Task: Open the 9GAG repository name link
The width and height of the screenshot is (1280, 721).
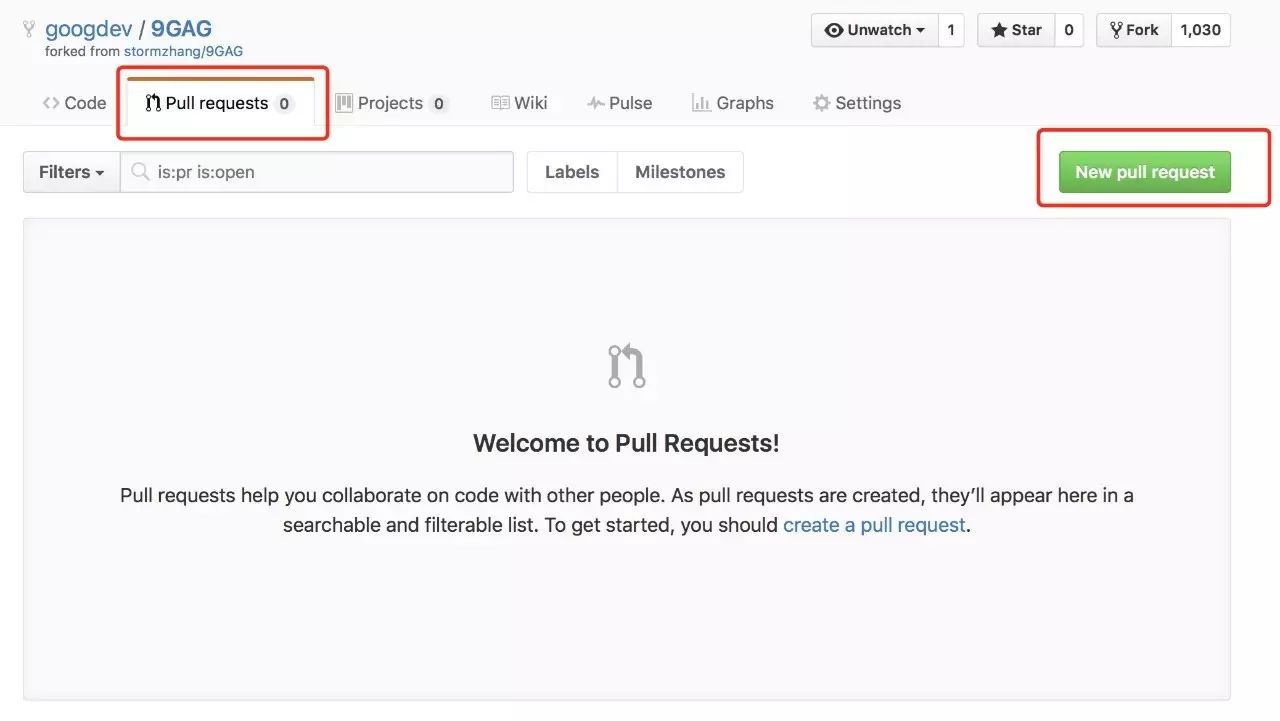Action: point(181,29)
